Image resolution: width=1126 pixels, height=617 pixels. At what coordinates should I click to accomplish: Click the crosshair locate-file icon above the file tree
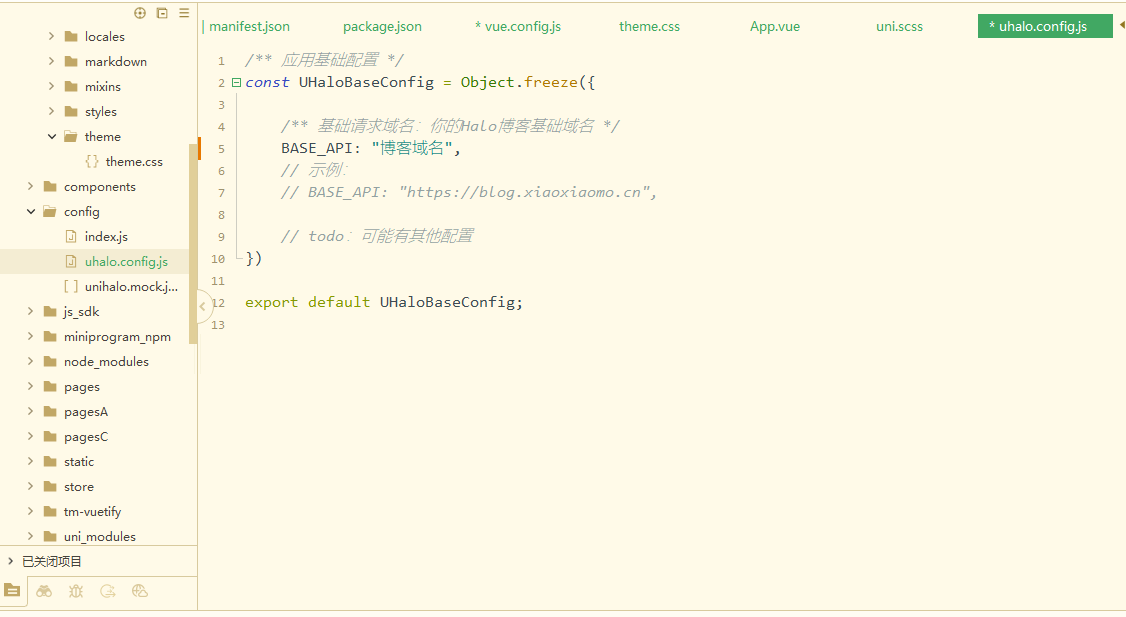[x=140, y=13]
